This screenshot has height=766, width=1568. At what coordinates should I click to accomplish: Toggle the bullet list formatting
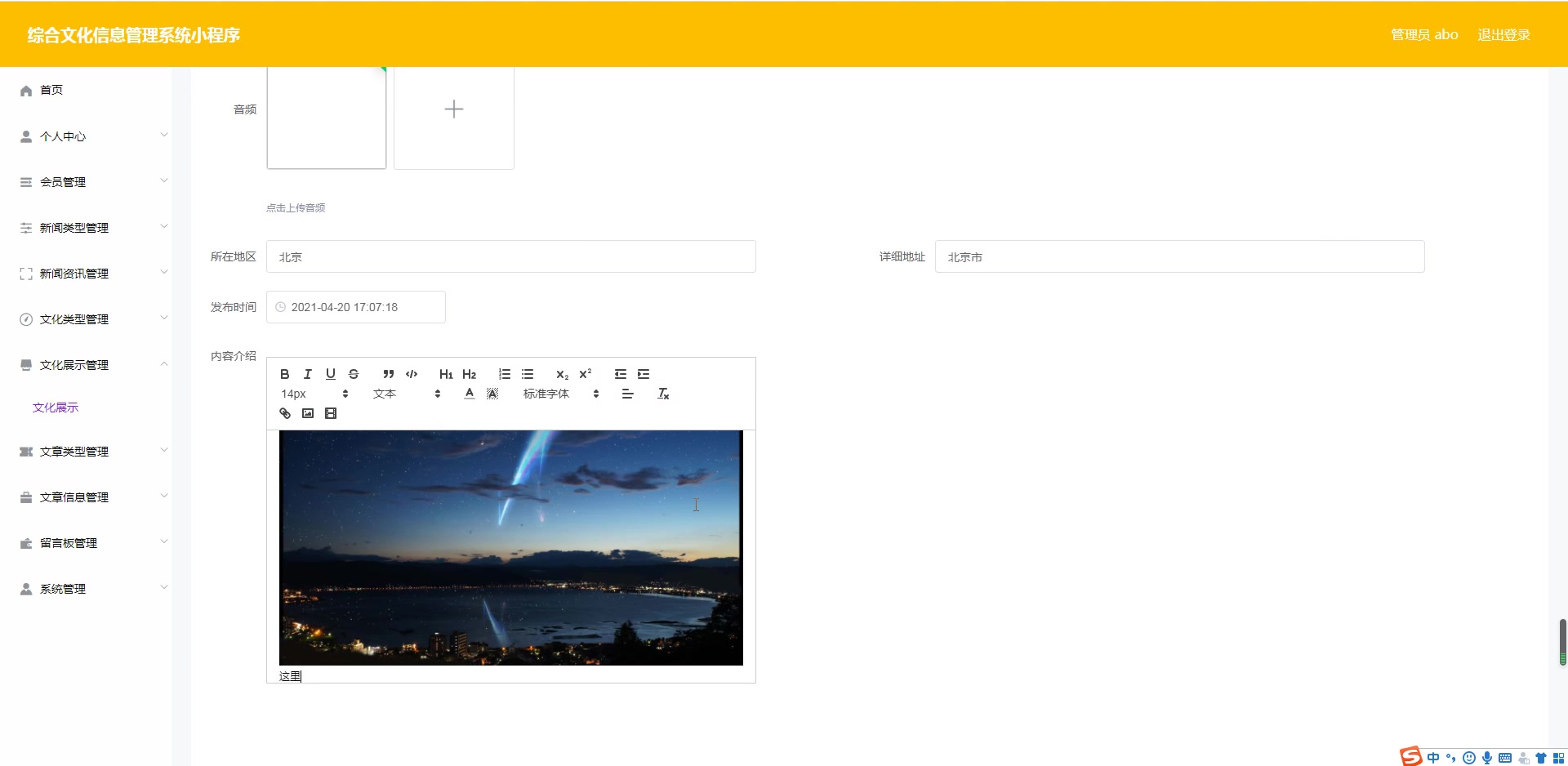coord(528,374)
